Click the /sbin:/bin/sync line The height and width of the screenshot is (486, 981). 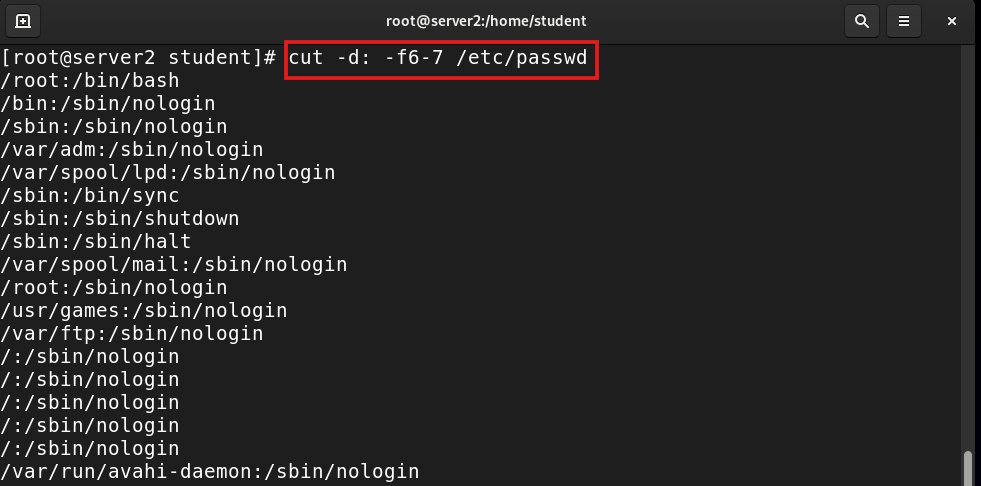[90, 196]
